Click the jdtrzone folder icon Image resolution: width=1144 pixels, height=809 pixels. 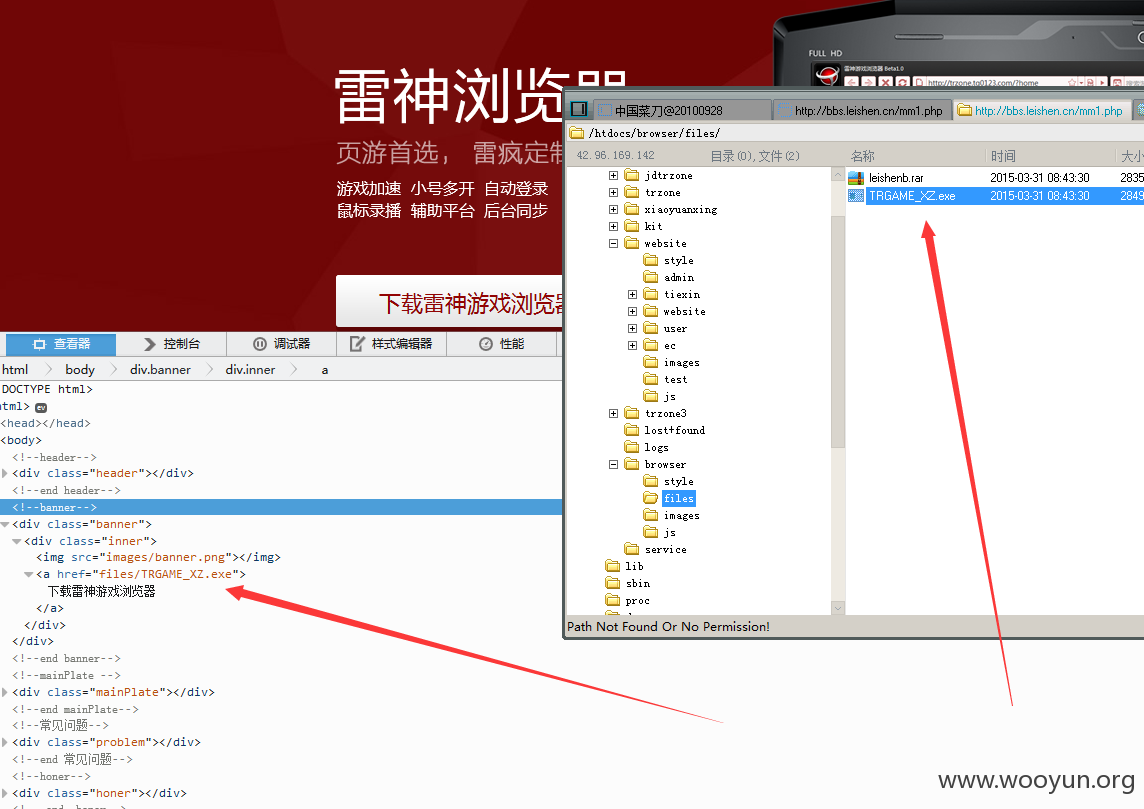(x=632, y=175)
